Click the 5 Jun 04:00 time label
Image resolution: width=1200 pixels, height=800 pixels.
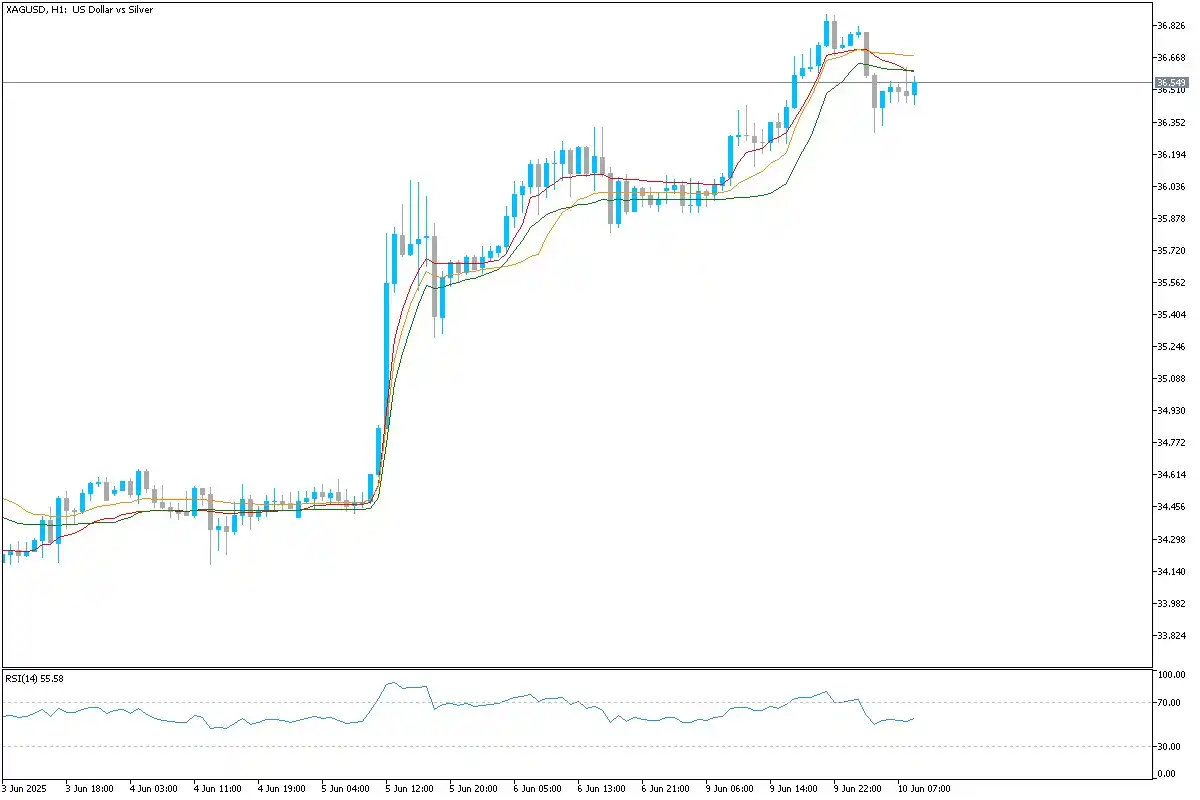point(345,789)
